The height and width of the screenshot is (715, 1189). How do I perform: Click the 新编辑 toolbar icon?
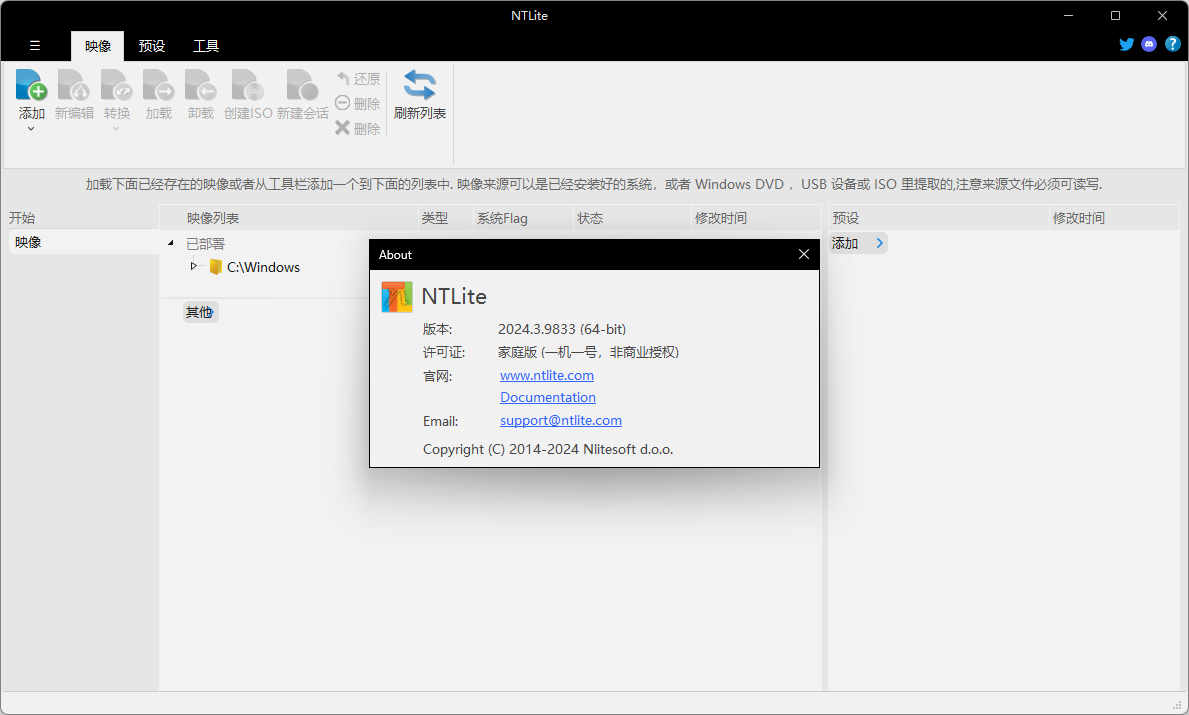click(x=74, y=85)
